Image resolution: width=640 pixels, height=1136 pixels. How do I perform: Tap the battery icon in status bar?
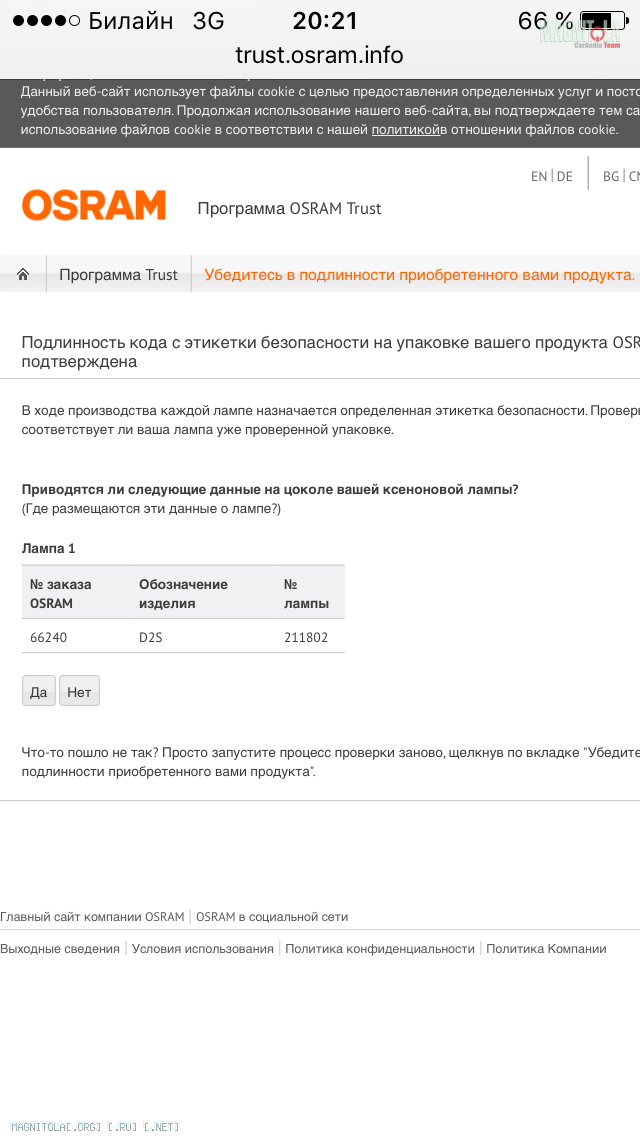(604, 20)
